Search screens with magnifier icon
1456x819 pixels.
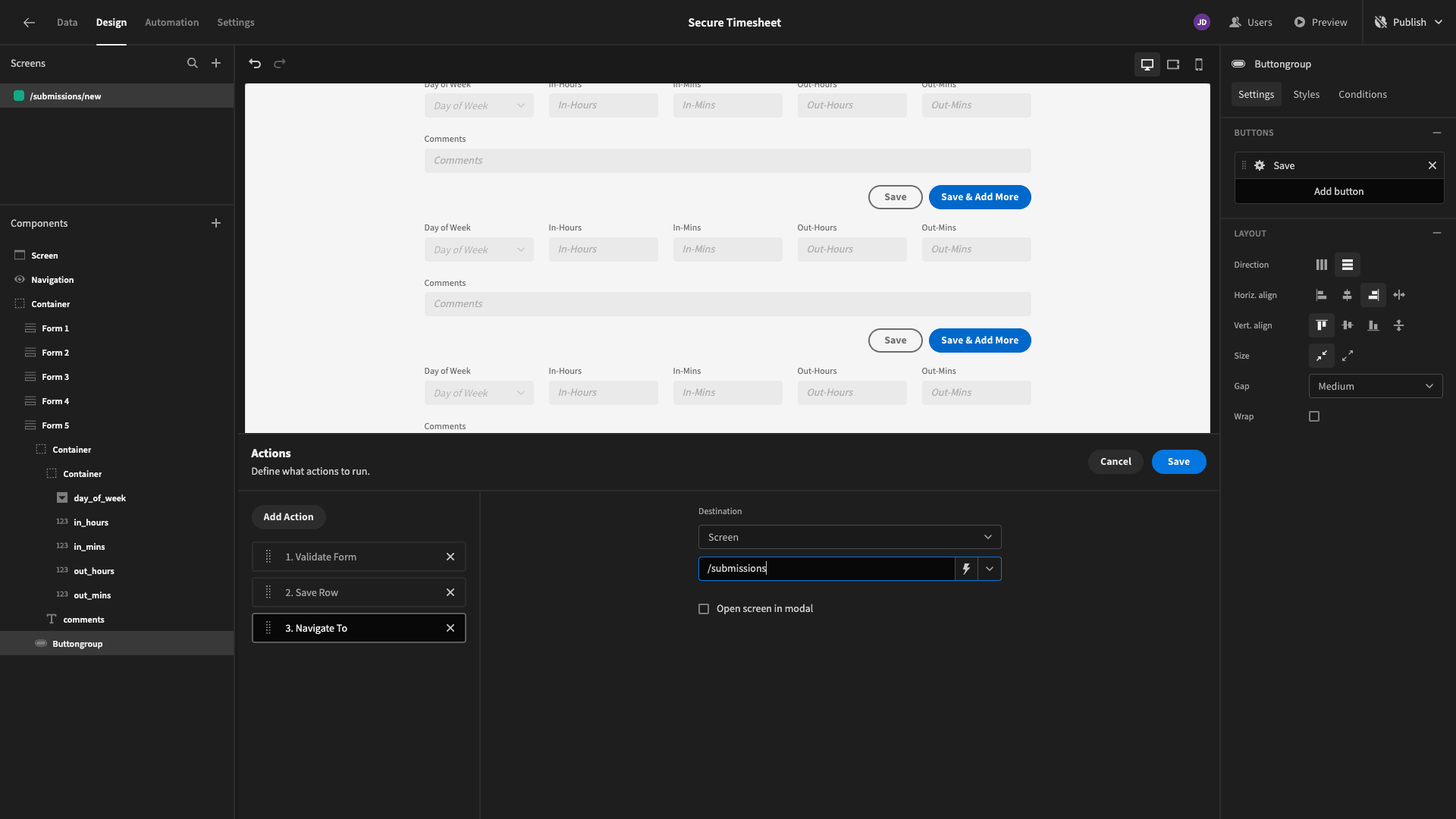coord(193,64)
